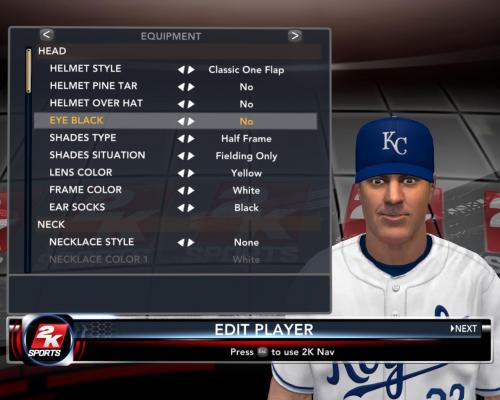Click right arrow for Ear Socks
The image size is (500, 400).
(191, 208)
